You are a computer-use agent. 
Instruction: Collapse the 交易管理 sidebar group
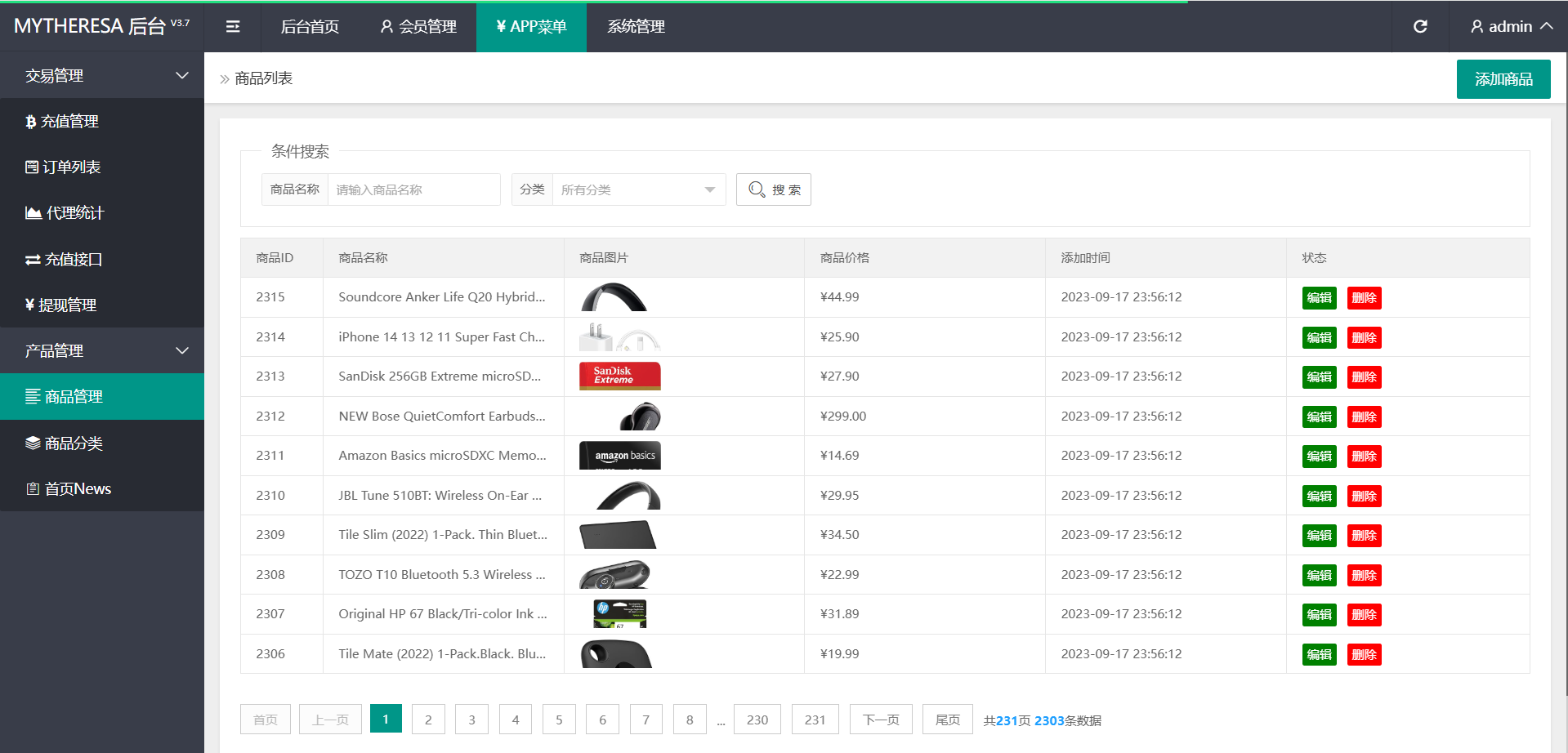[102, 76]
